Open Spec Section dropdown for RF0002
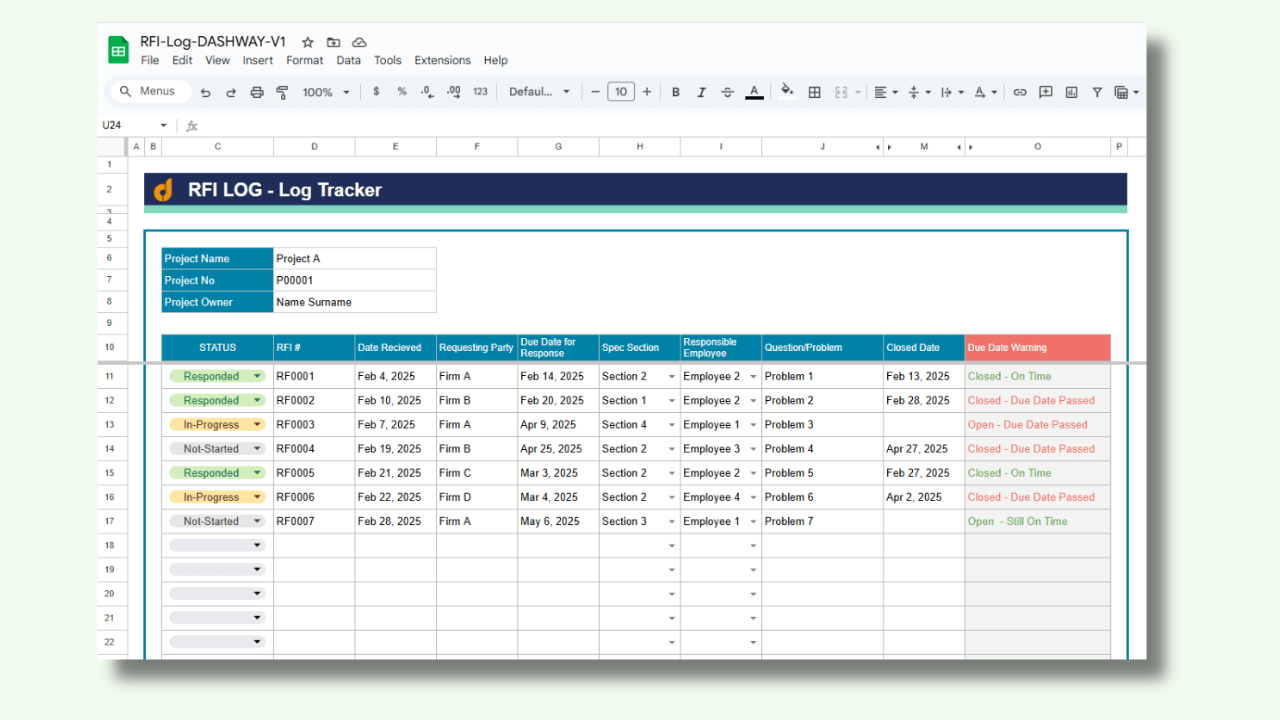 click(x=672, y=401)
